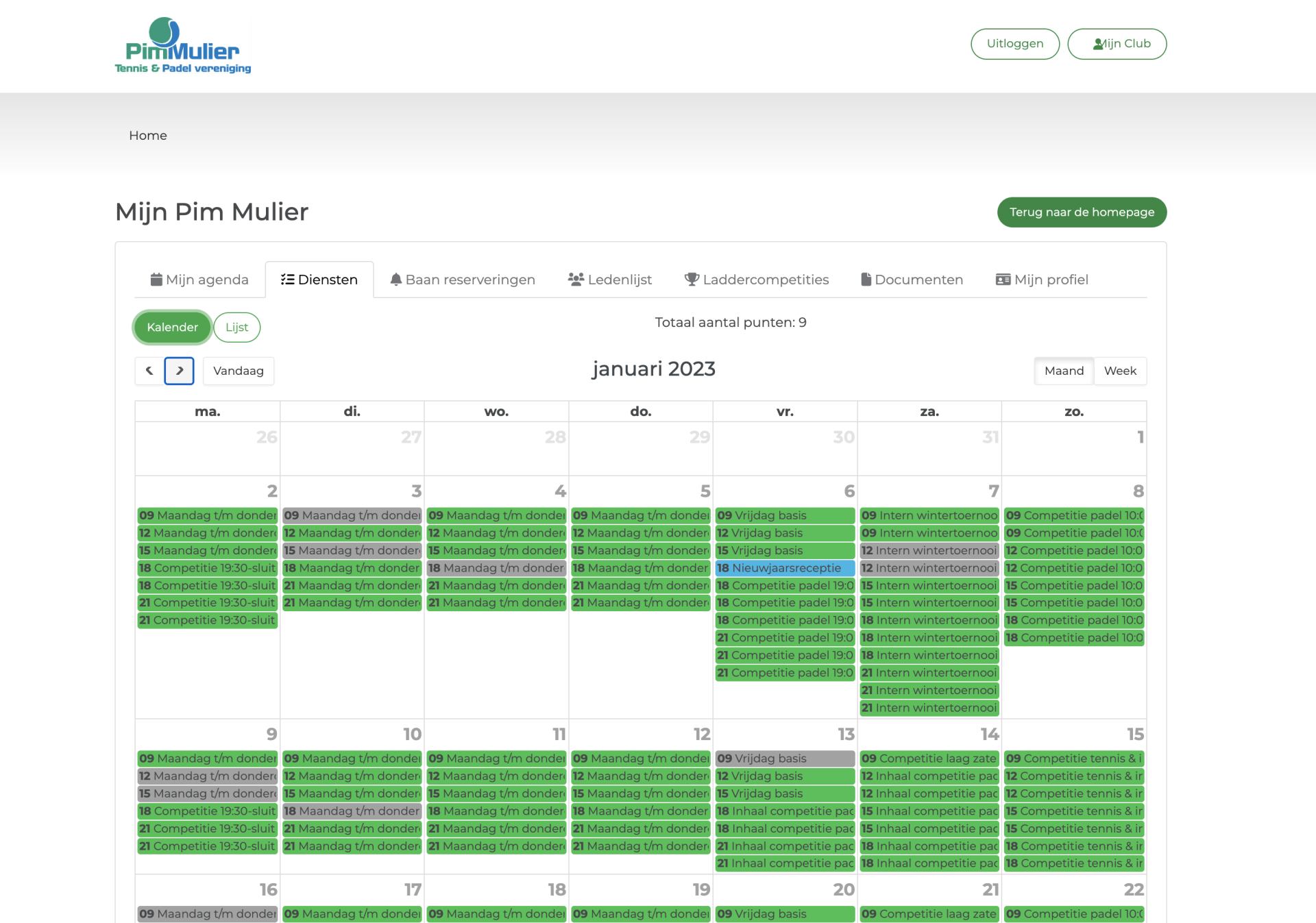
Task: Select the Maand calendar view
Action: point(1064,371)
